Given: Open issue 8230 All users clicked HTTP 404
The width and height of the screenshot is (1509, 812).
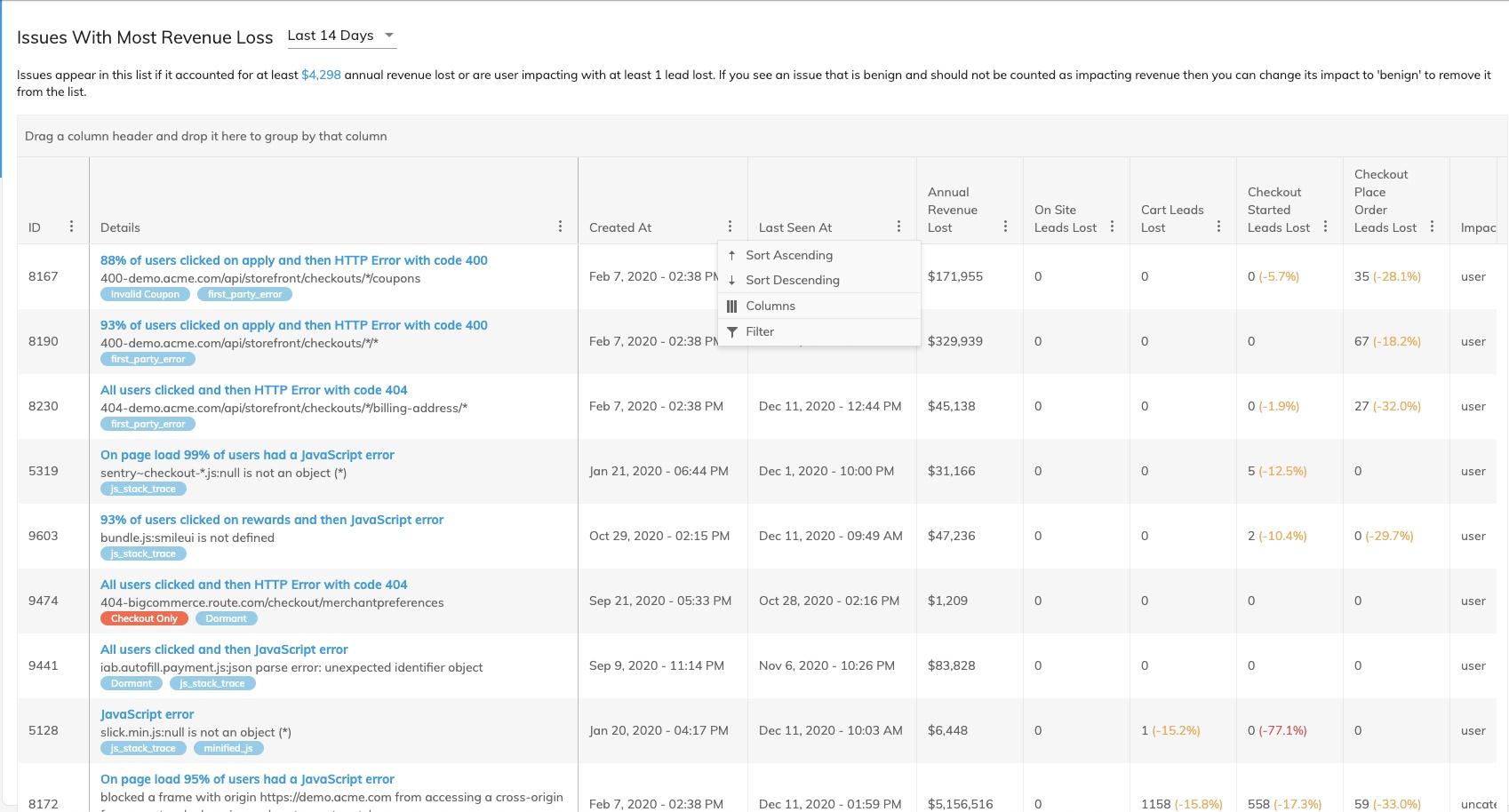Looking at the screenshot, I should 254,390.
